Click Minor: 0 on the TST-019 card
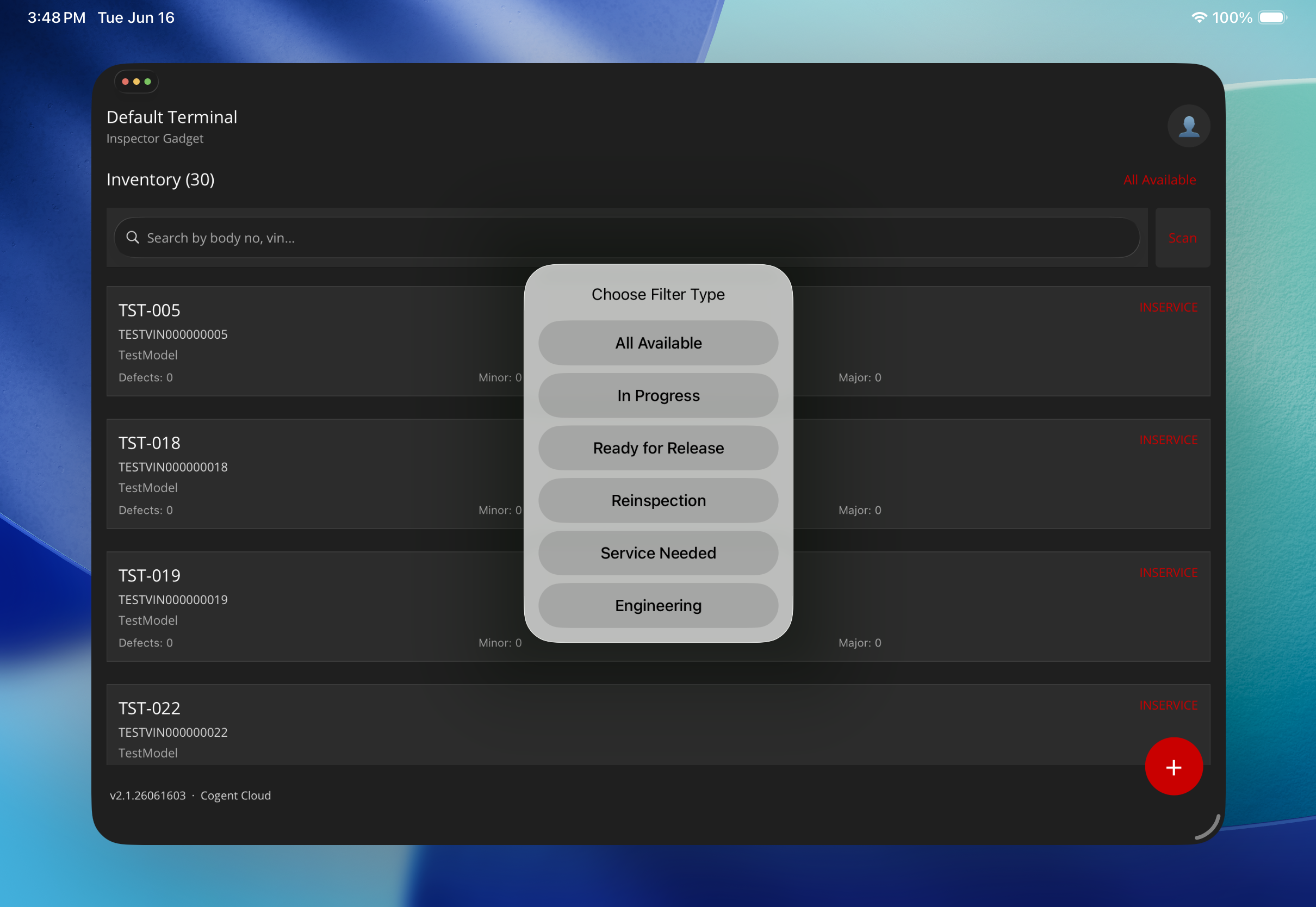Image resolution: width=1316 pixels, height=907 pixels. coord(499,643)
